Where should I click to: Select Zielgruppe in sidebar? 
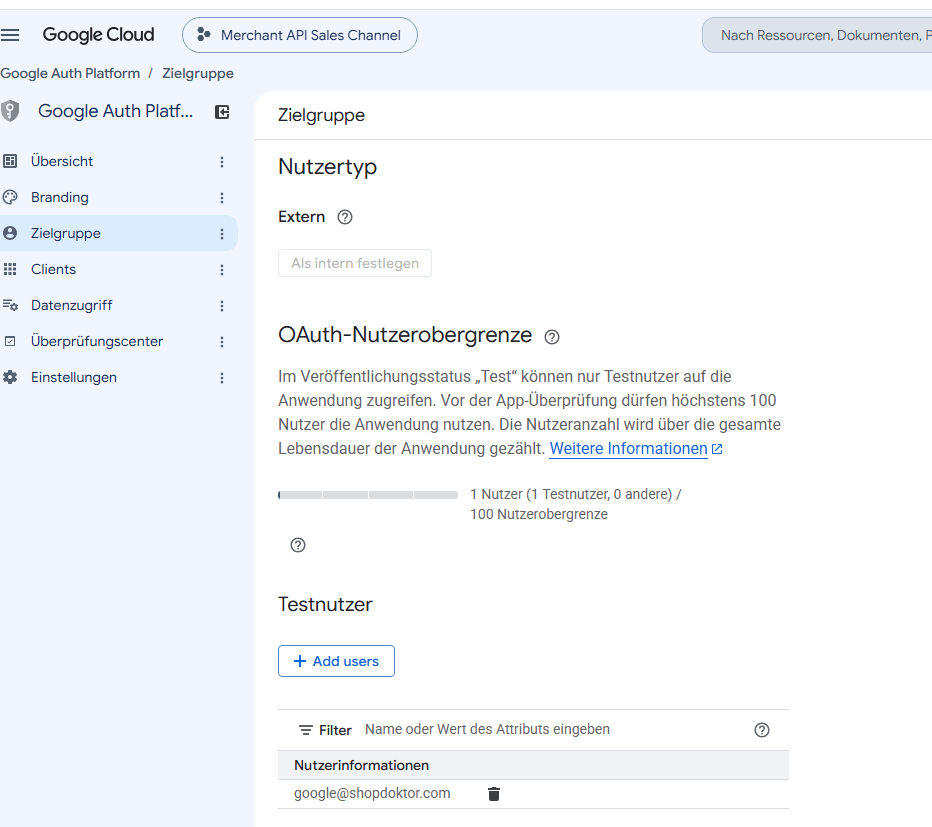point(119,233)
